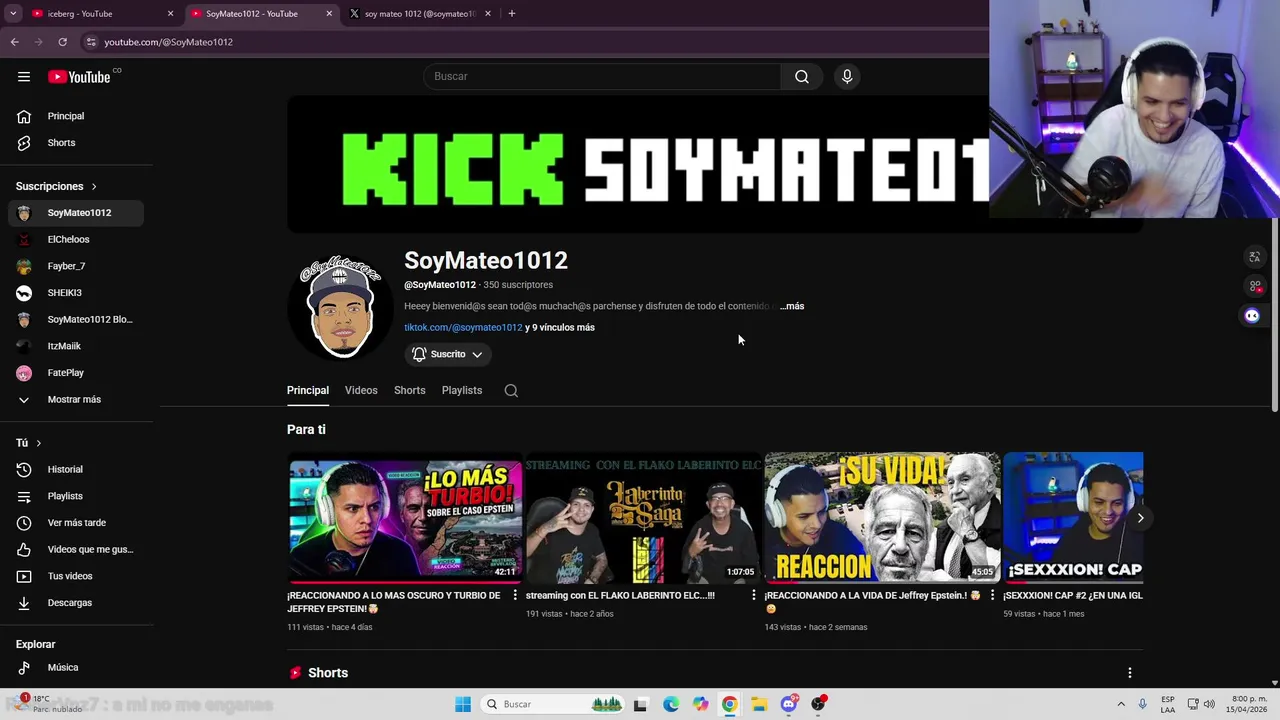Click the Windows taskbar search box
This screenshot has width=1280, height=720.
point(554,704)
